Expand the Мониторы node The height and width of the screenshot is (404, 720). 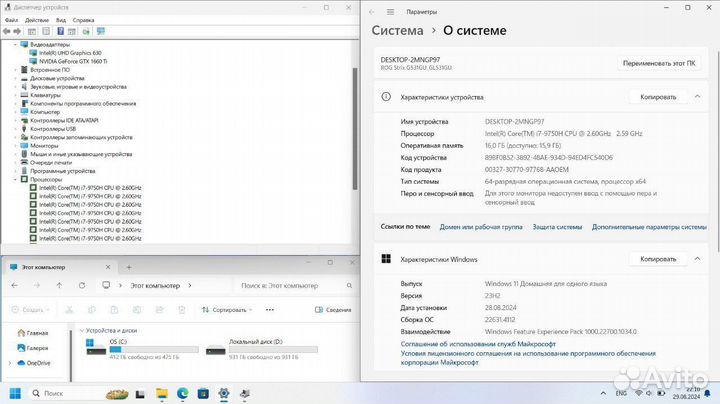click(15, 146)
